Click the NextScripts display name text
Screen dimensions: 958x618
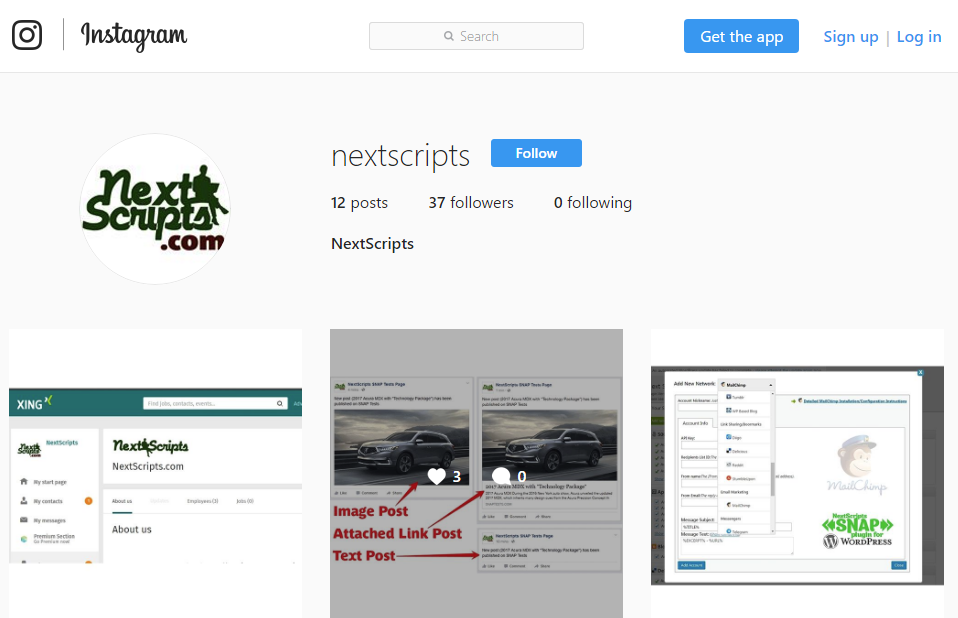pos(372,244)
